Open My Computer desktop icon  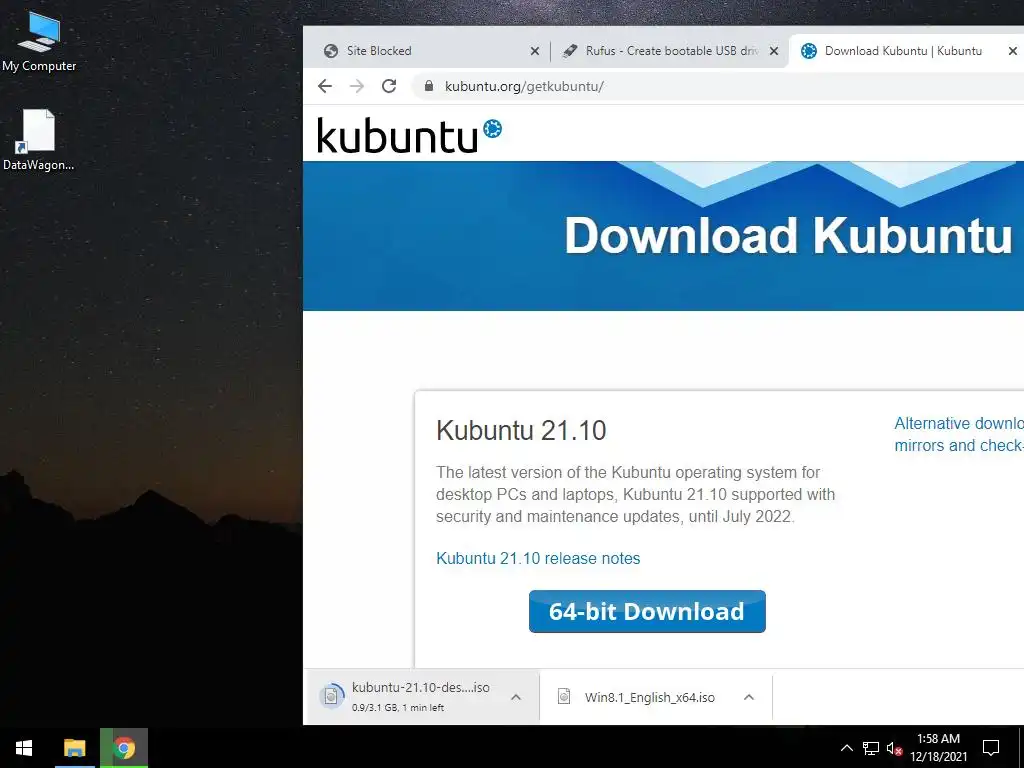(x=39, y=40)
